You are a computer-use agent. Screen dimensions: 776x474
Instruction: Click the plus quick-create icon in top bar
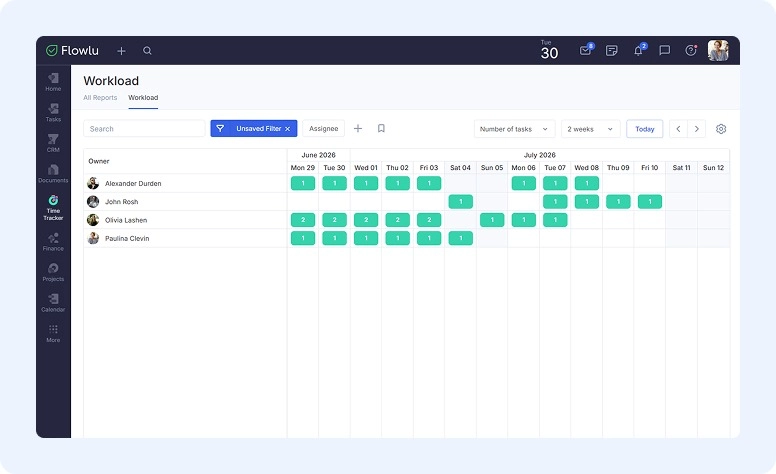pyautogui.click(x=121, y=50)
